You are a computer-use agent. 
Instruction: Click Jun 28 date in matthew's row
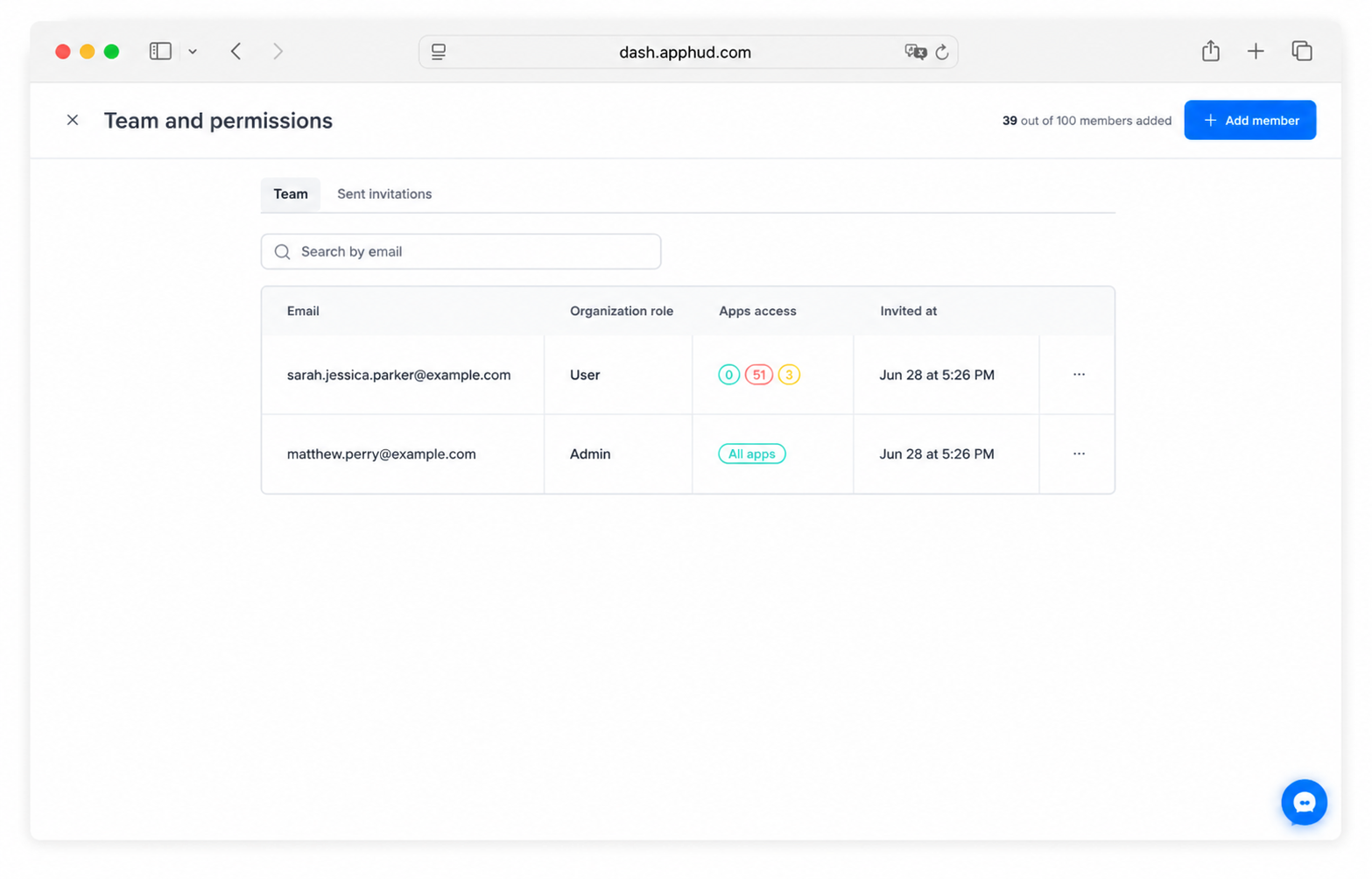click(937, 454)
